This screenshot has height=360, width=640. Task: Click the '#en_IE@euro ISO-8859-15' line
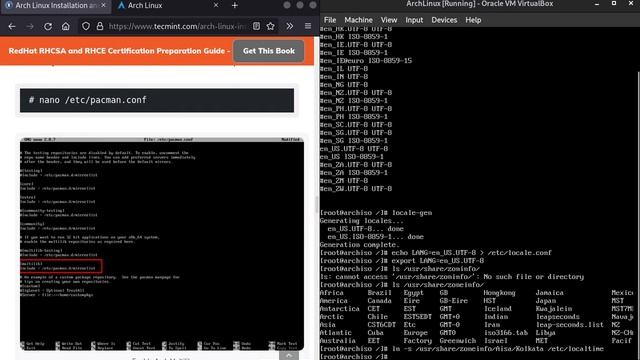click(366, 60)
